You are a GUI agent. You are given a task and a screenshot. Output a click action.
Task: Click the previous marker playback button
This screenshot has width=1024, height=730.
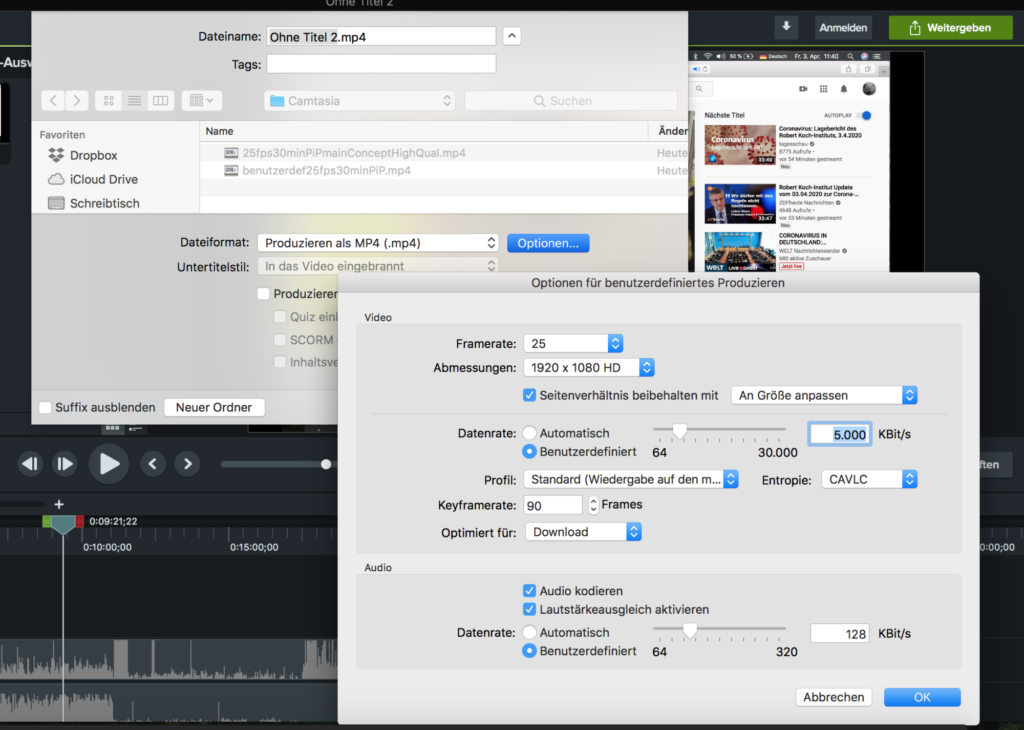pos(30,464)
